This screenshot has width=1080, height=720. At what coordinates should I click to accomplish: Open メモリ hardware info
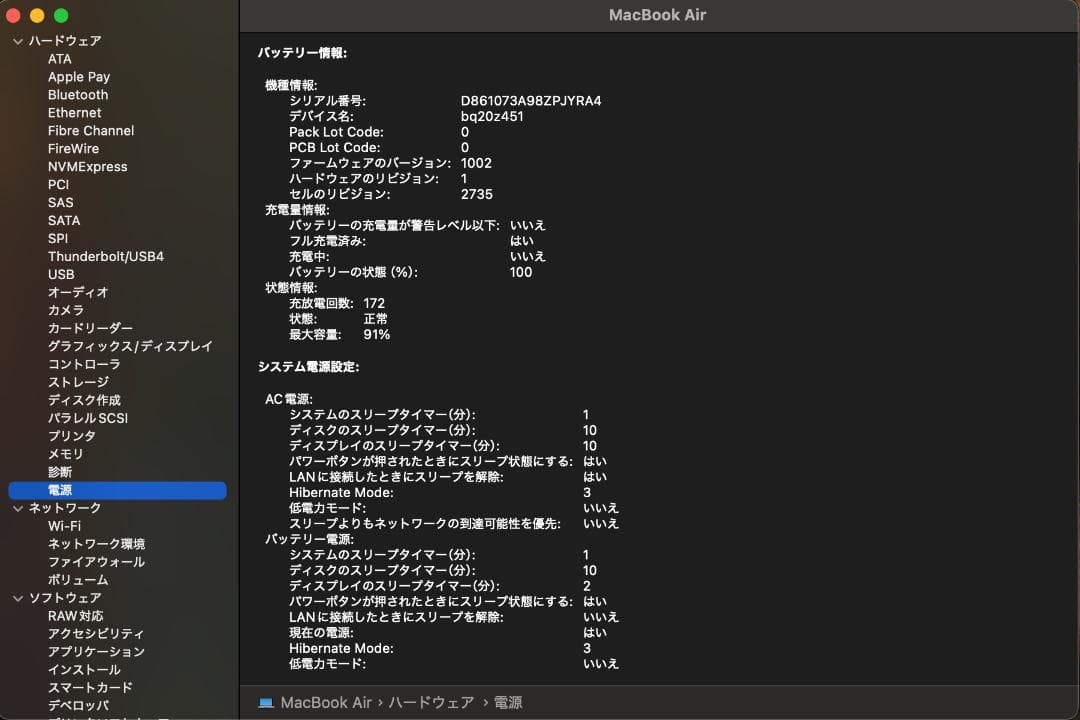(65, 454)
